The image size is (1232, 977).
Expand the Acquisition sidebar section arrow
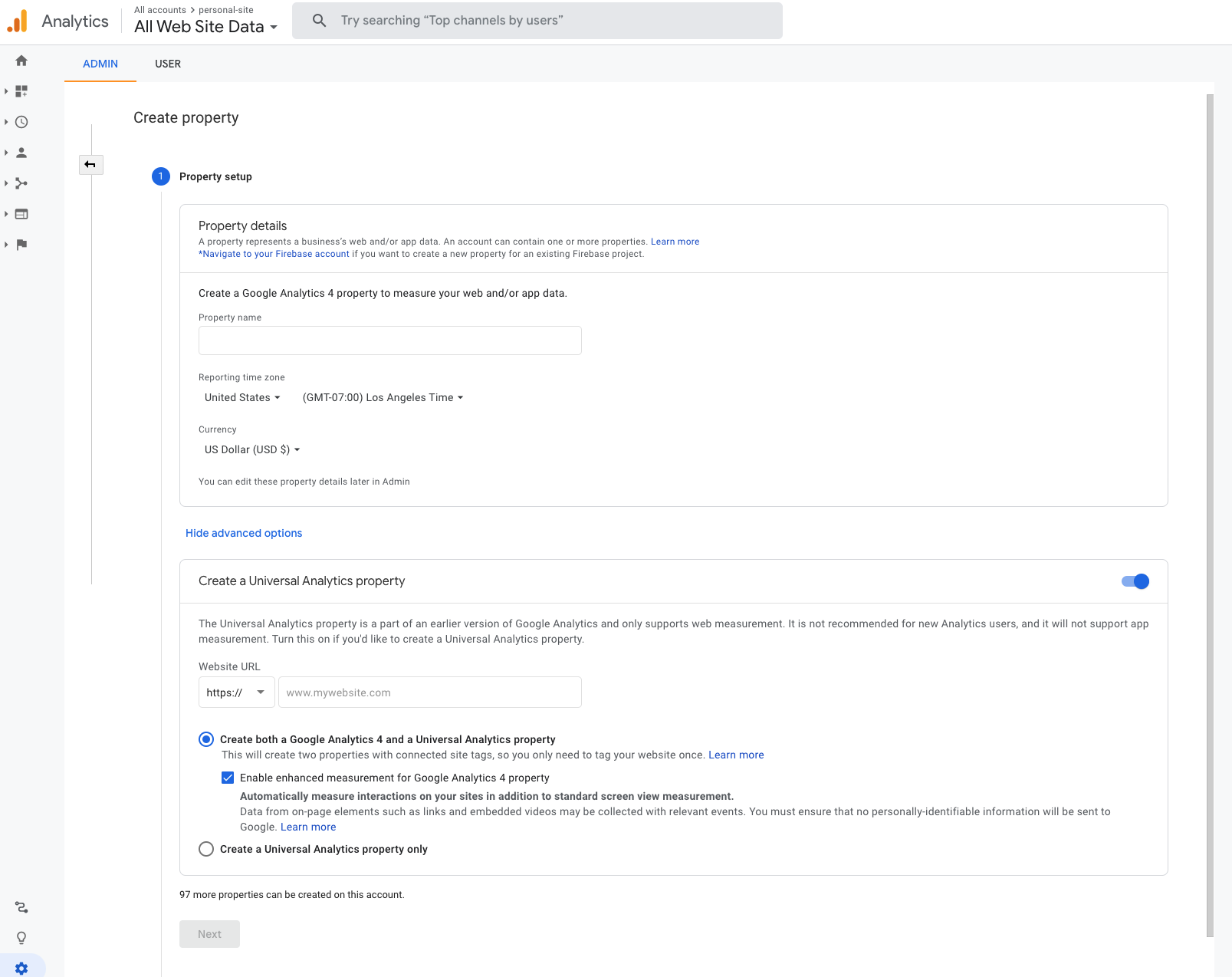tap(6, 183)
